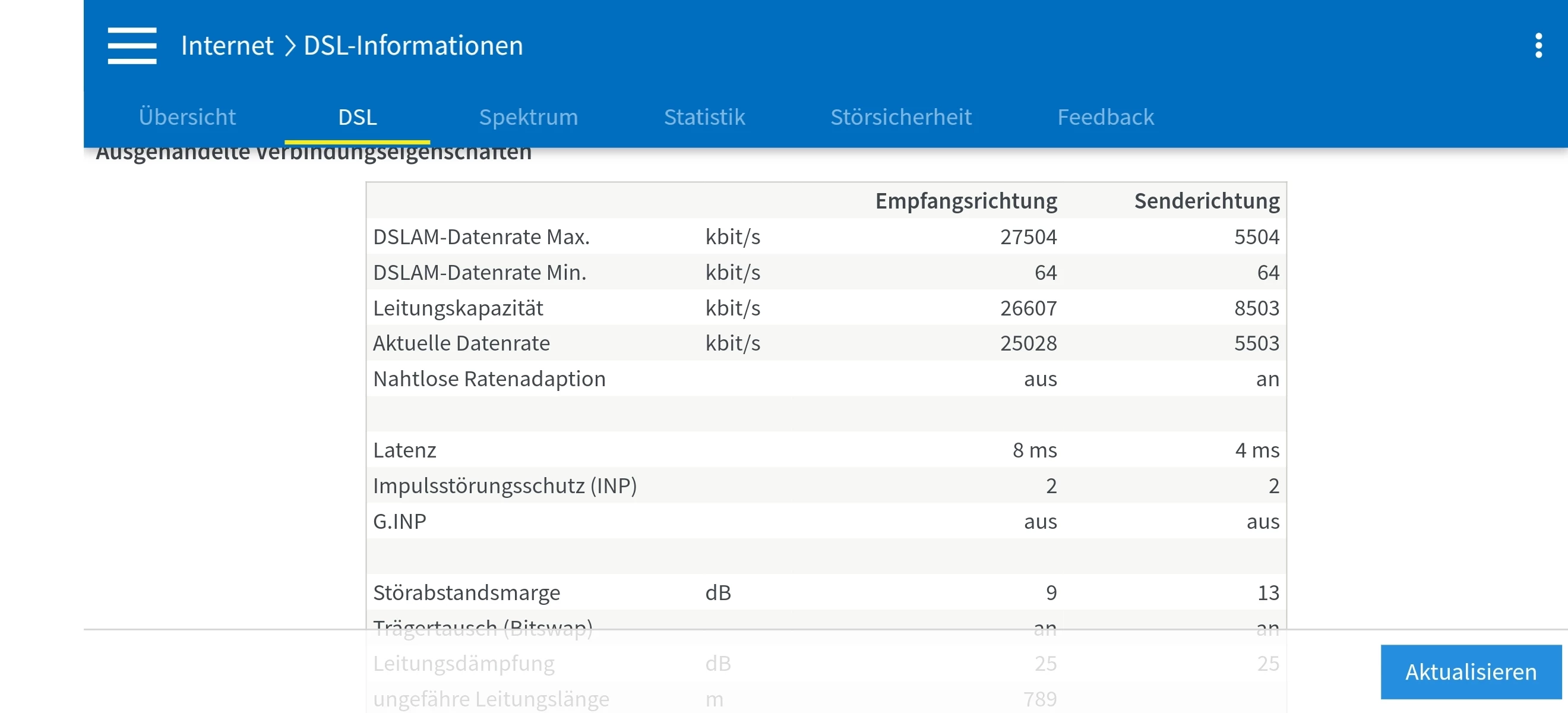The image size is (1568, 713).
Task: Click the breadcrumb chevron after Internet
Action: [290, 46]
